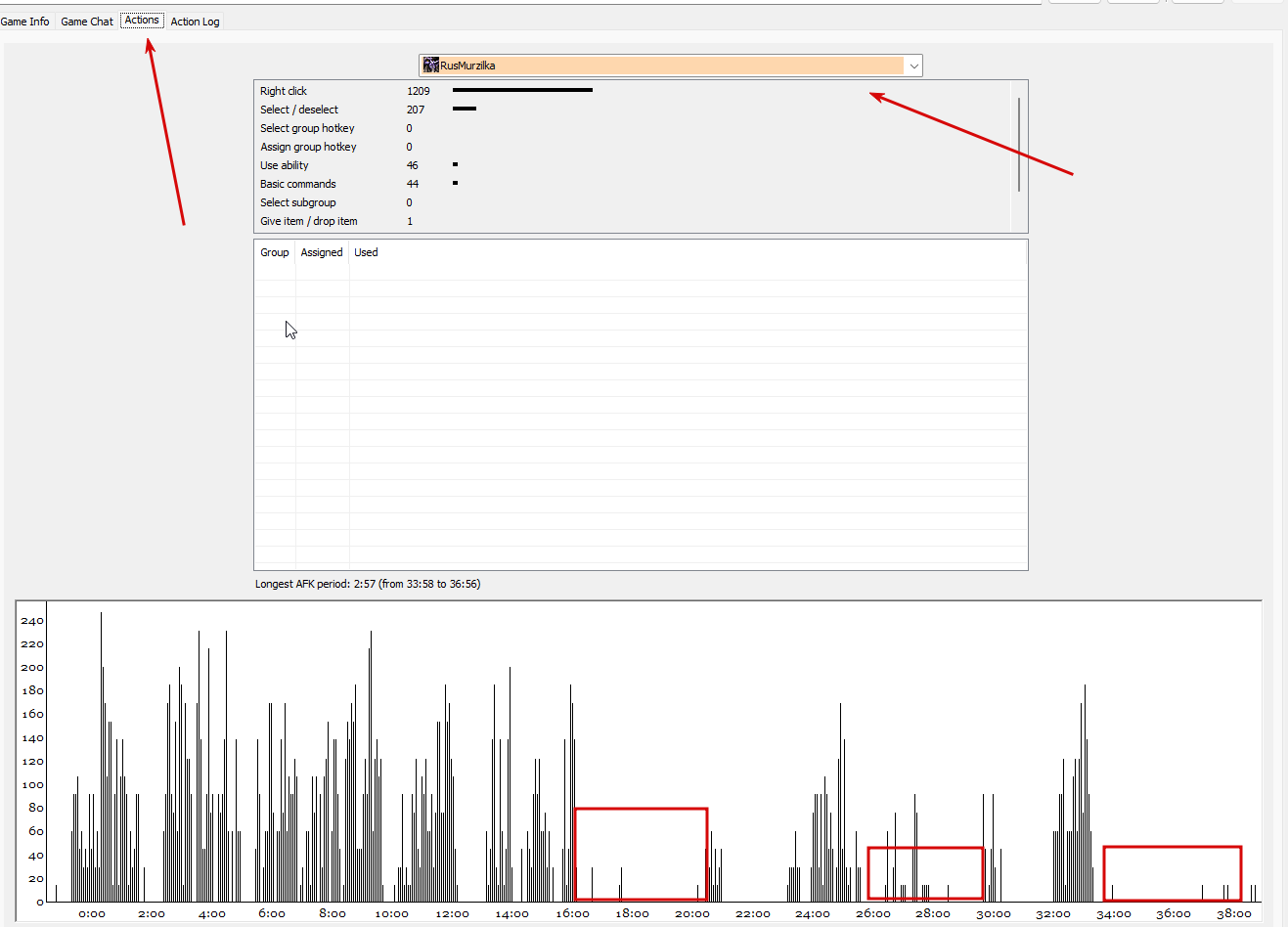Viewport: 1288px width, 927px height.
Task: Click the Assign group hotkey label
Action: [308, 147]
